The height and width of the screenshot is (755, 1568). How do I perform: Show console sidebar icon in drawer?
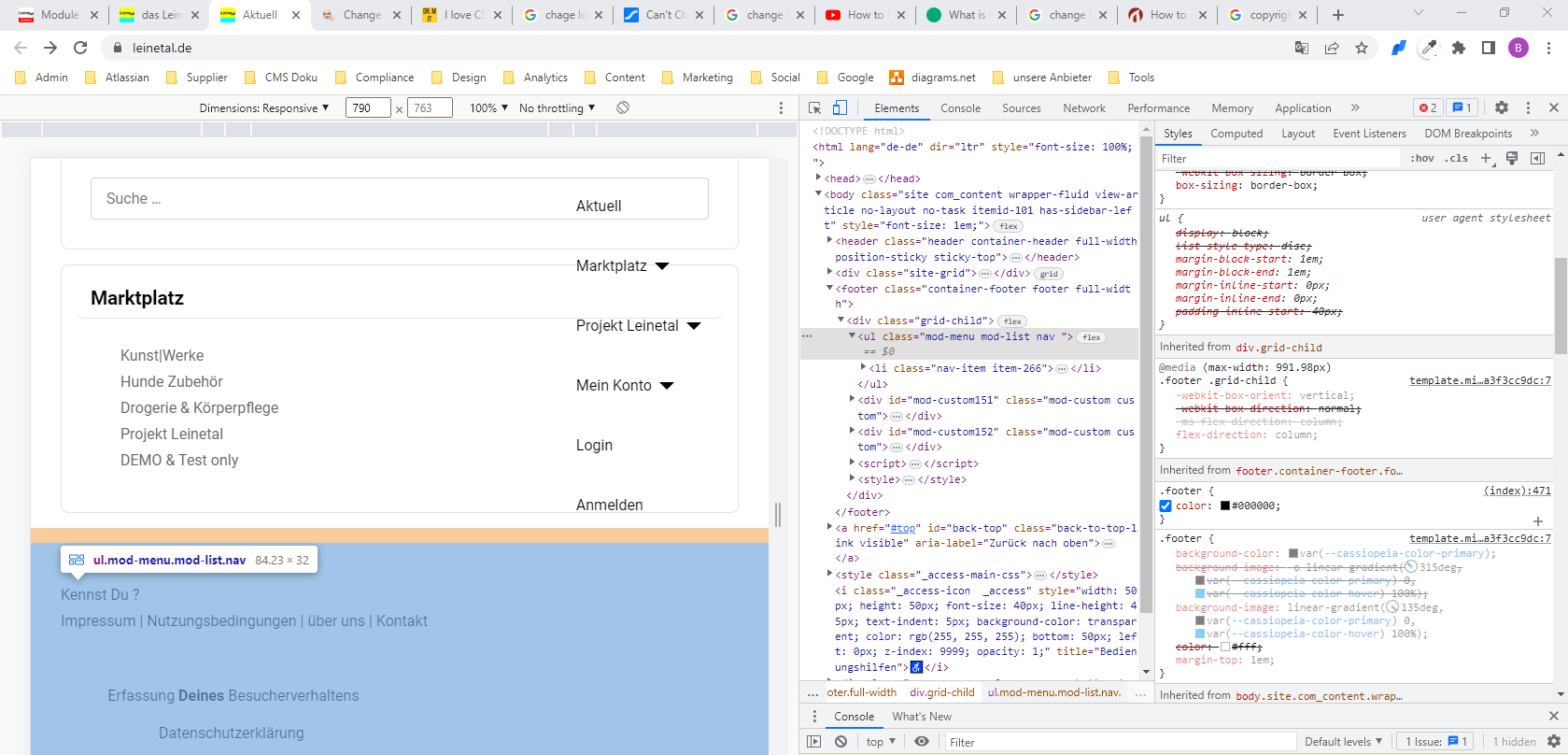pos(814,741)
